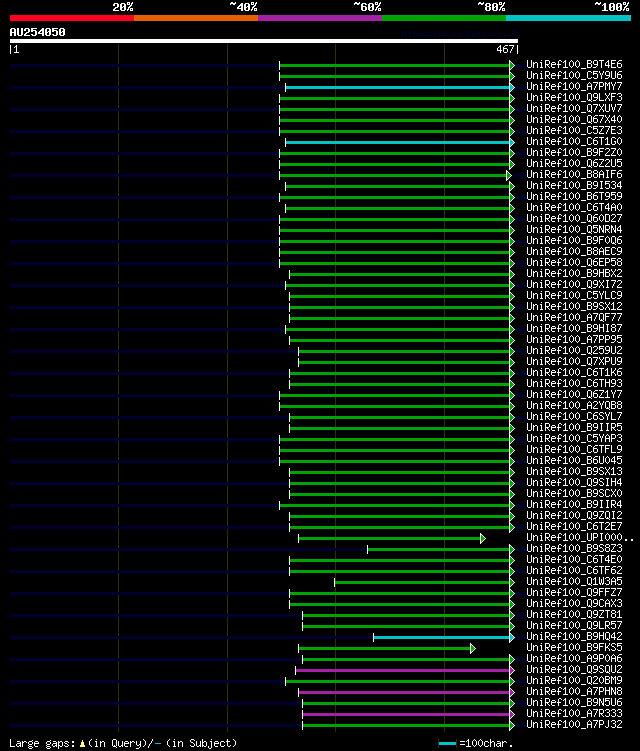The height and width of the screenshot is (751, 640).
Task: Click the UniRef100_A7QF77 label
Action: click(x=574, y=318)
